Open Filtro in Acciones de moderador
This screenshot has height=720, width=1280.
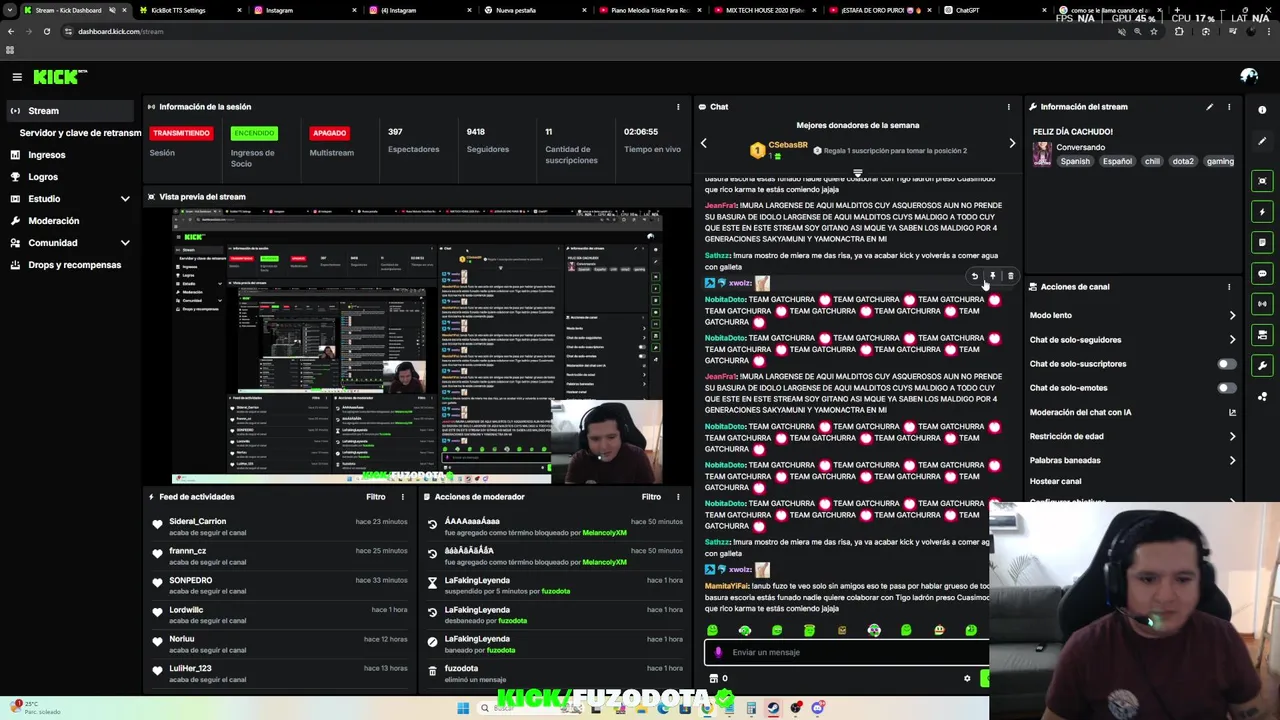pos(651,497)
